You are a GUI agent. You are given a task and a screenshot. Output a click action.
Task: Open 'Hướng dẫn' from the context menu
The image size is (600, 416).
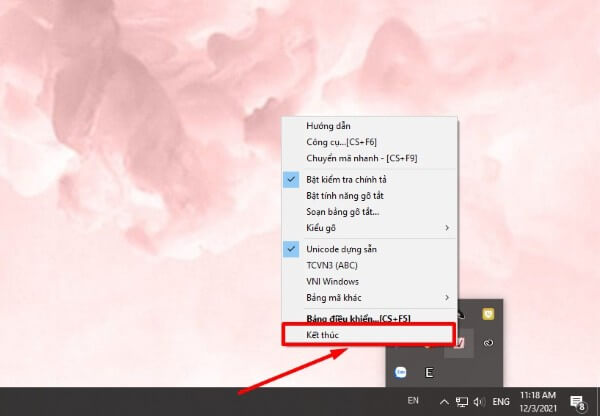point(329,126)
